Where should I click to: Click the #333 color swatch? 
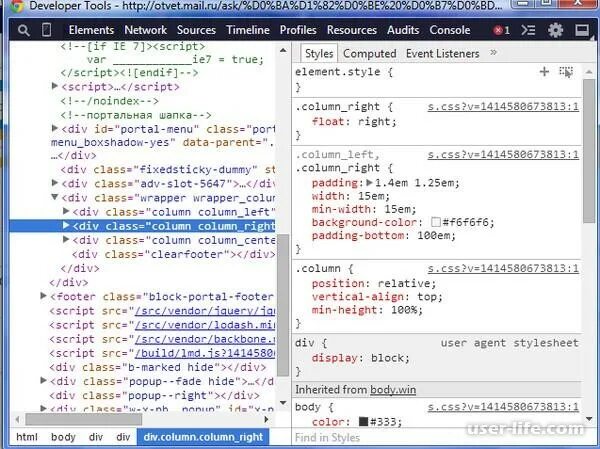pyautogui.click(x=363, y=422)
